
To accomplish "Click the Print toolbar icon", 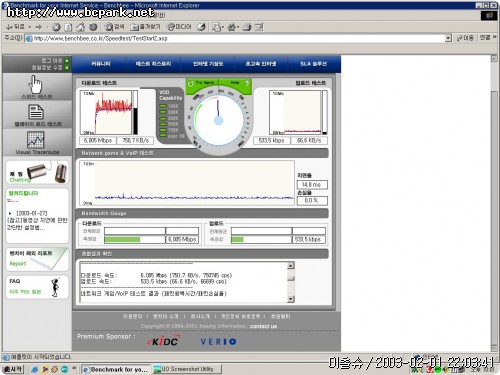I will point(247,27).
